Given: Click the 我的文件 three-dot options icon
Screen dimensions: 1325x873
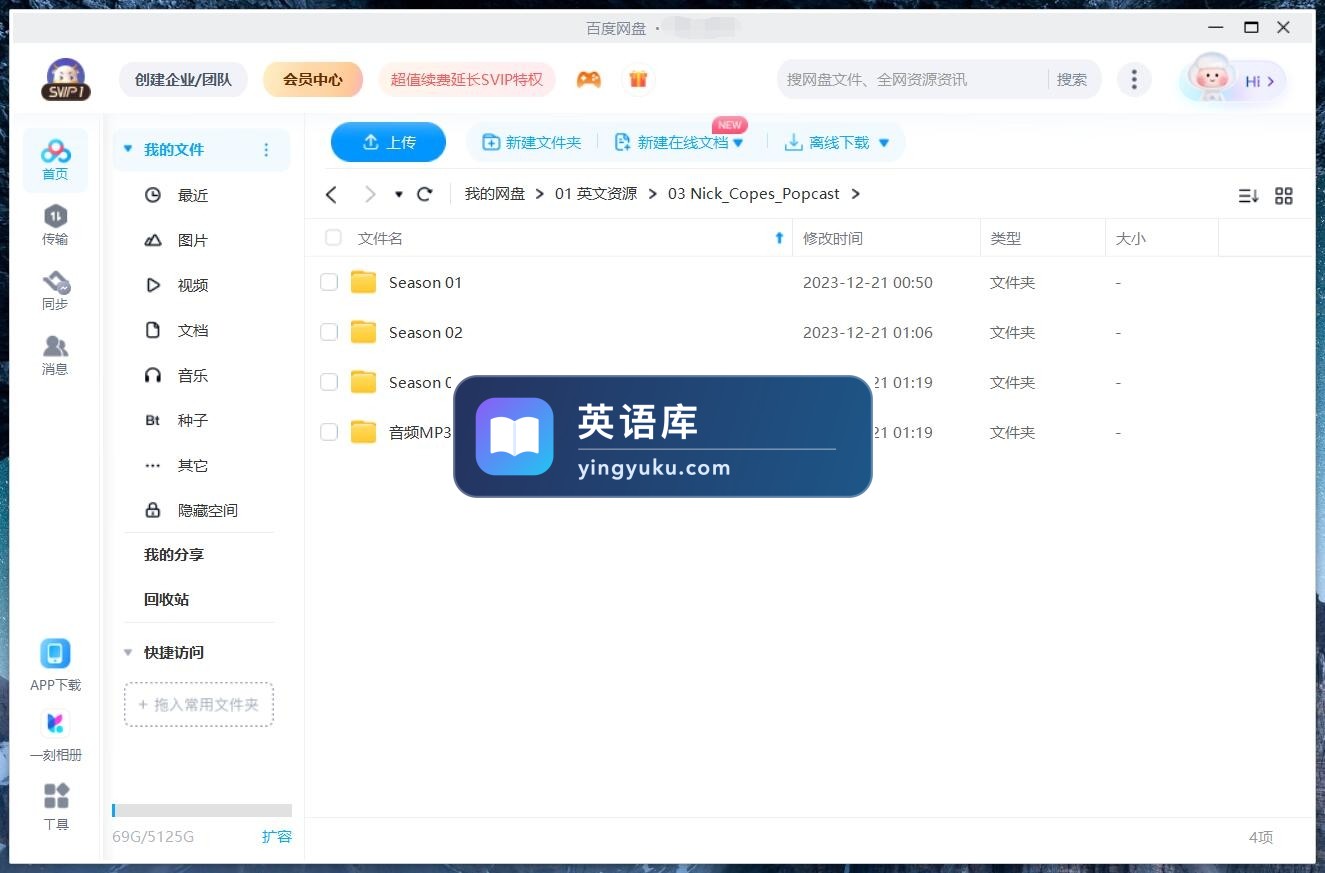Looking at the screenshot, I should 266,150.
